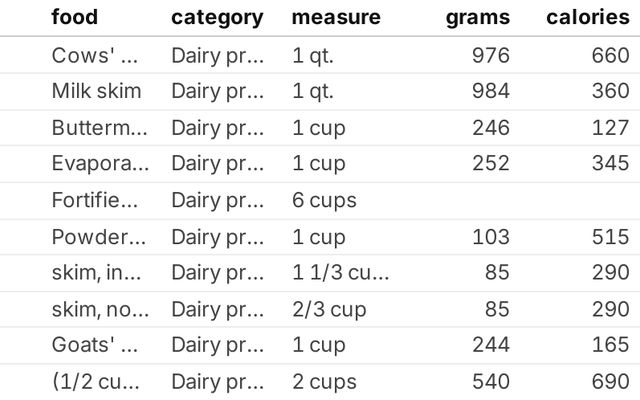The image size is (640, 400).
Task: Select the 127 calories value
Action: pyautogui.click(x=610, y=127)
